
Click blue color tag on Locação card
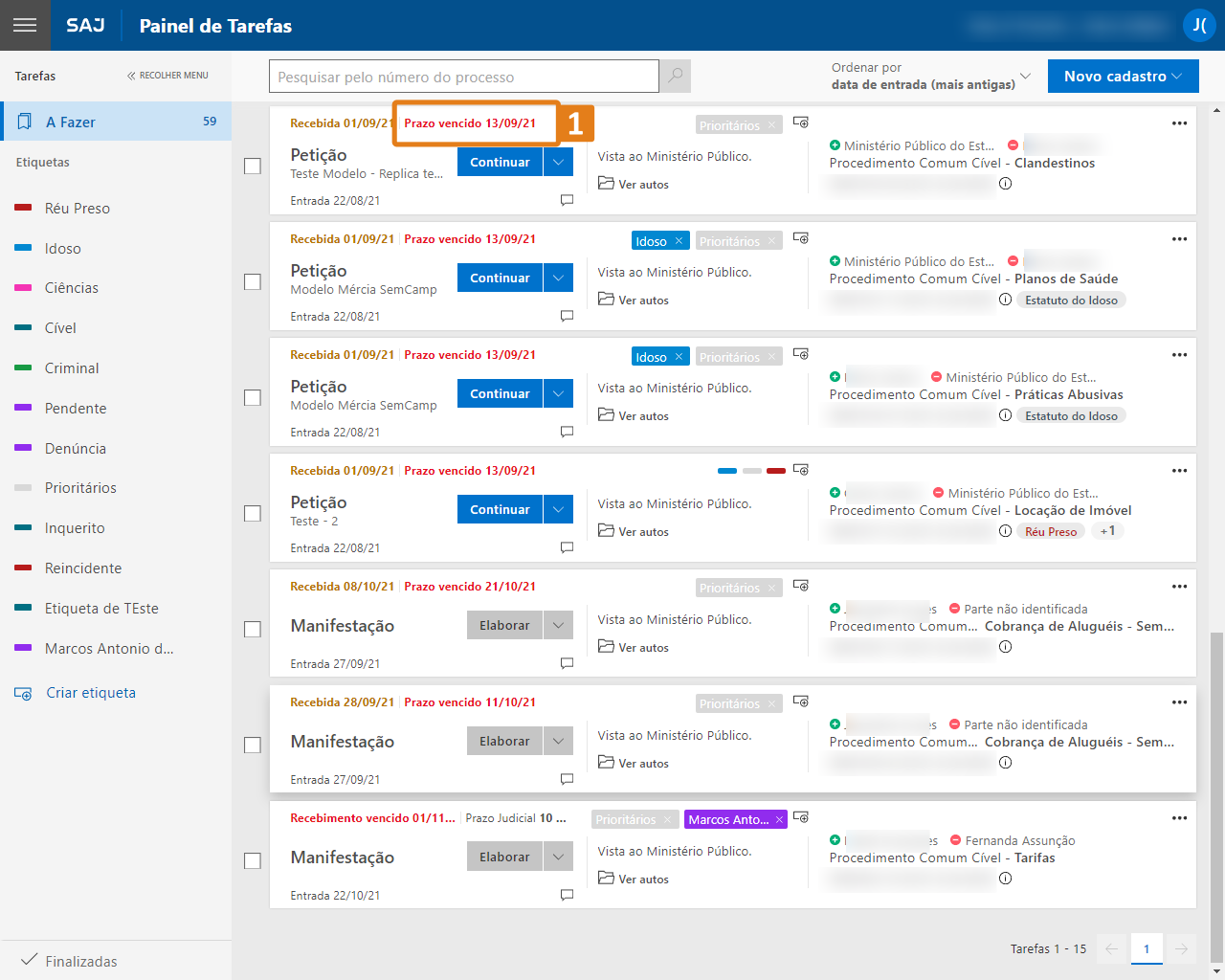coord(727,471)
